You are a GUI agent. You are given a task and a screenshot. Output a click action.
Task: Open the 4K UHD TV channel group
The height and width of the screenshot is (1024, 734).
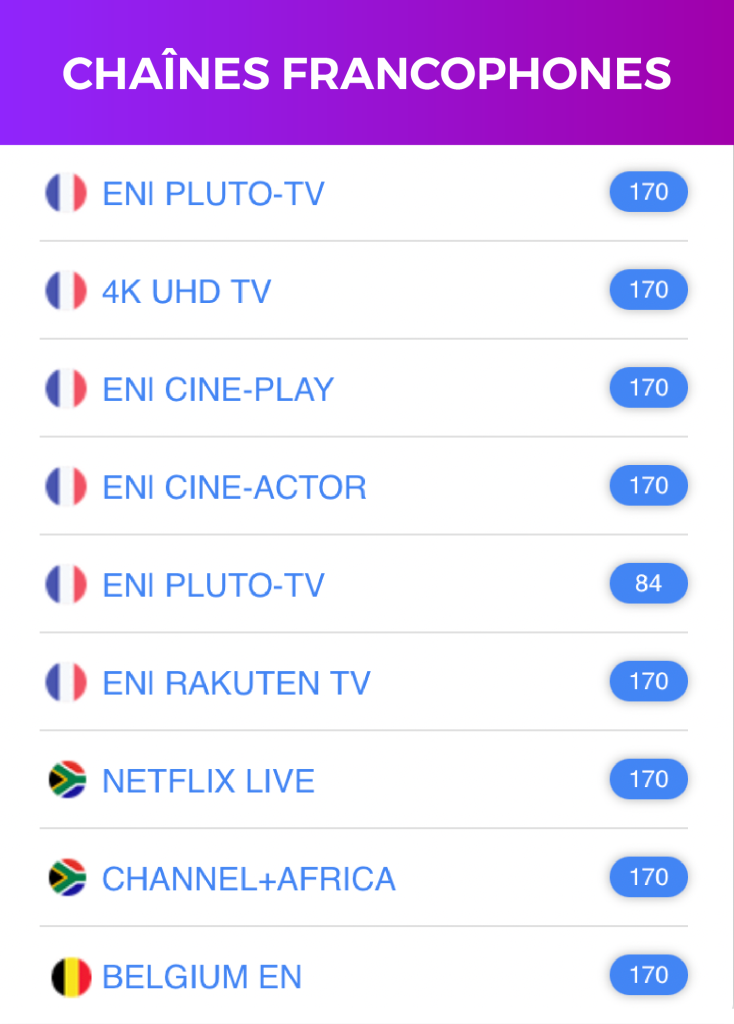(187, 292)
